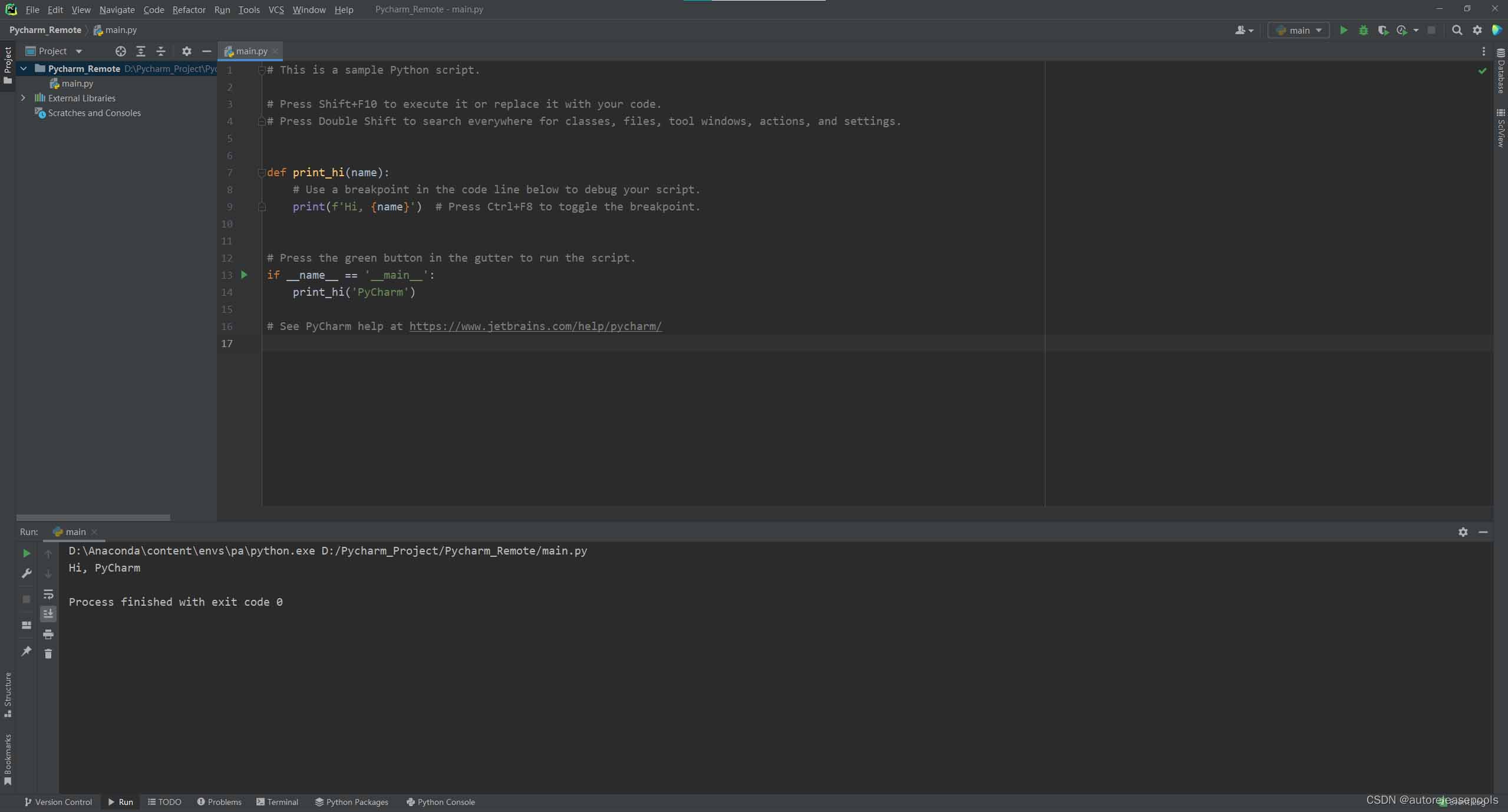Toggle the SciView side tool window

(1501, 128)
